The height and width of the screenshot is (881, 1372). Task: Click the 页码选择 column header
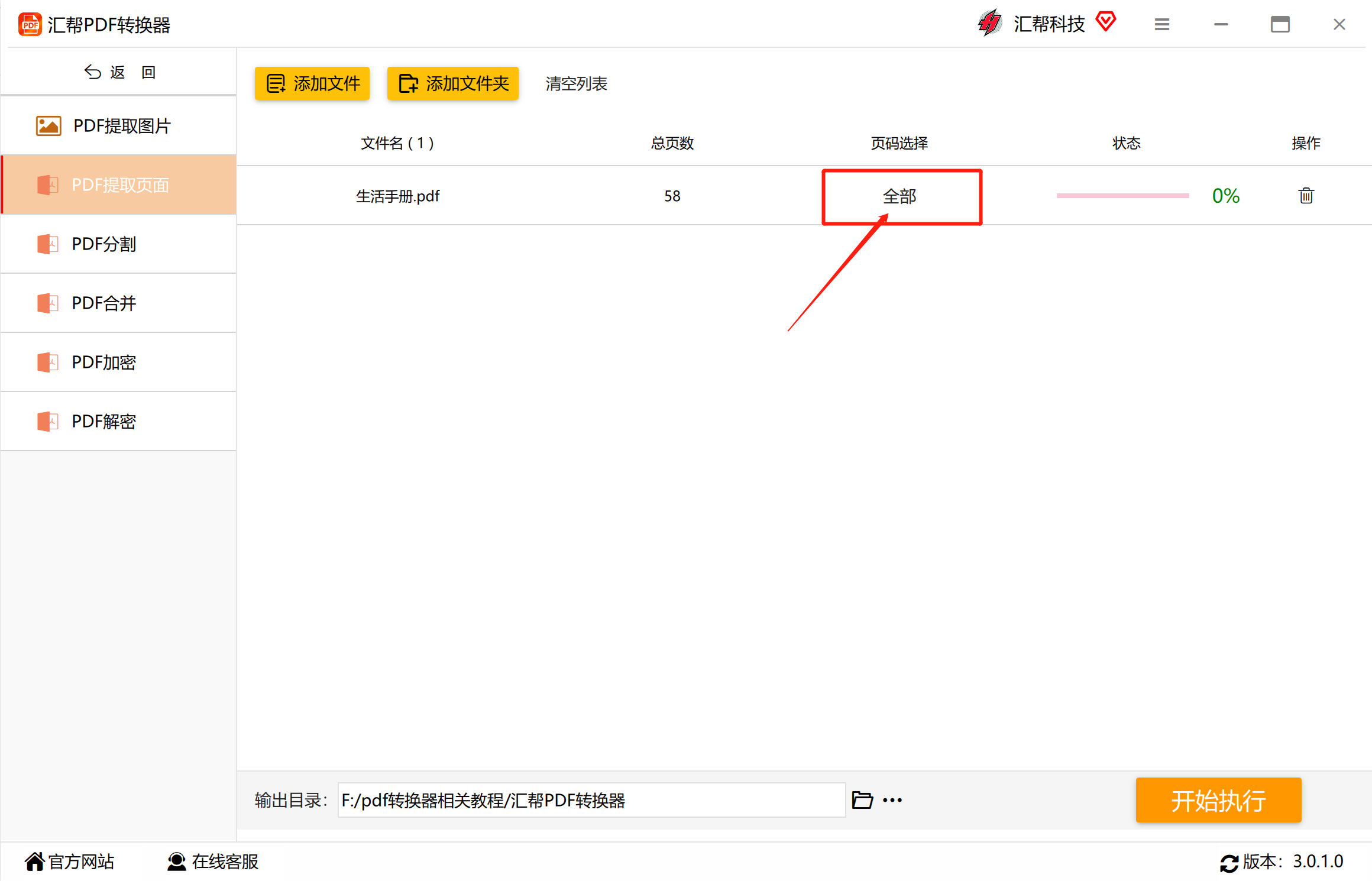point(899,143)
